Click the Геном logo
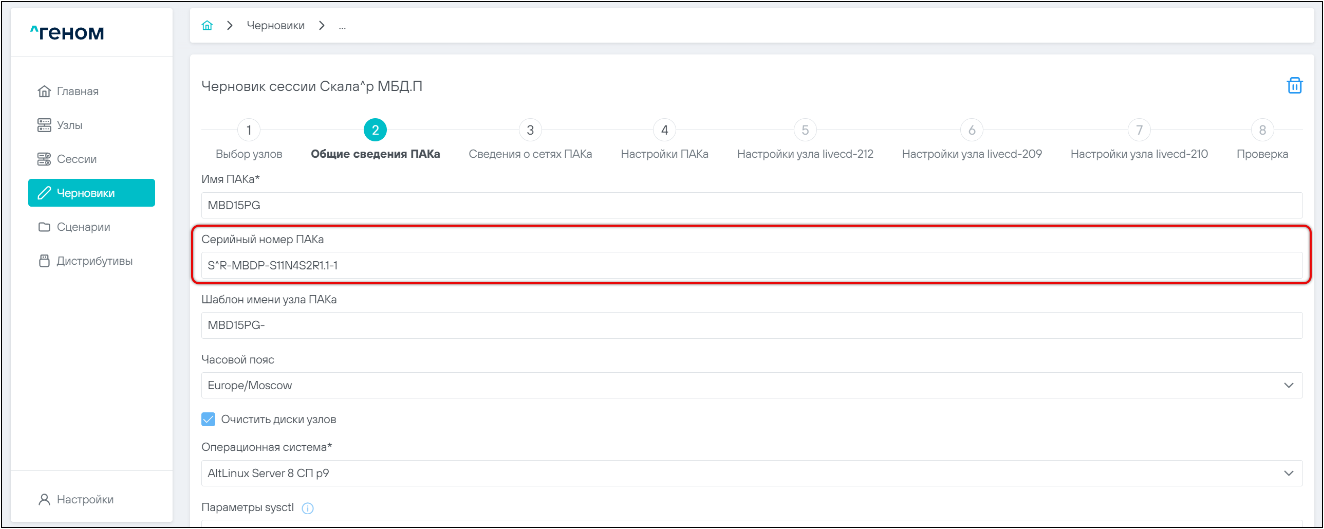This screenshot has width=1324, height=529. pos(67,33)
